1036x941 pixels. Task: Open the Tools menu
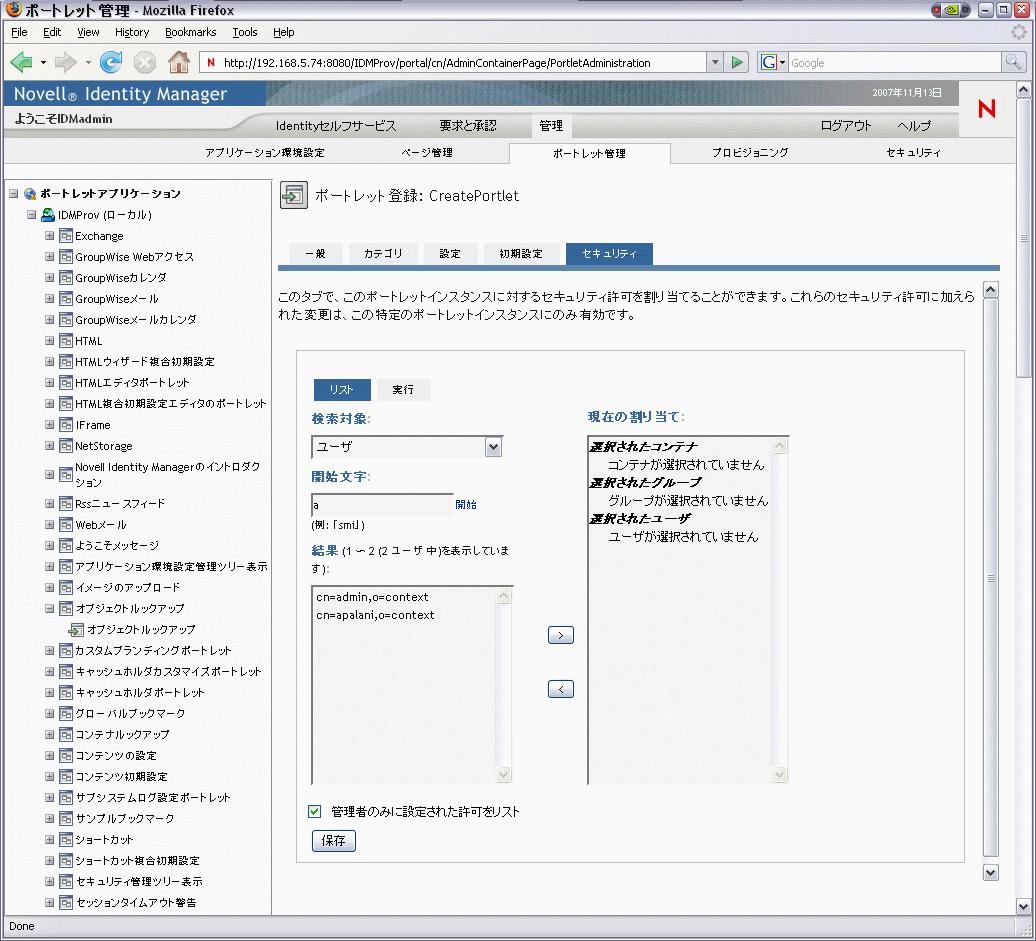click(x=244, y=32)
